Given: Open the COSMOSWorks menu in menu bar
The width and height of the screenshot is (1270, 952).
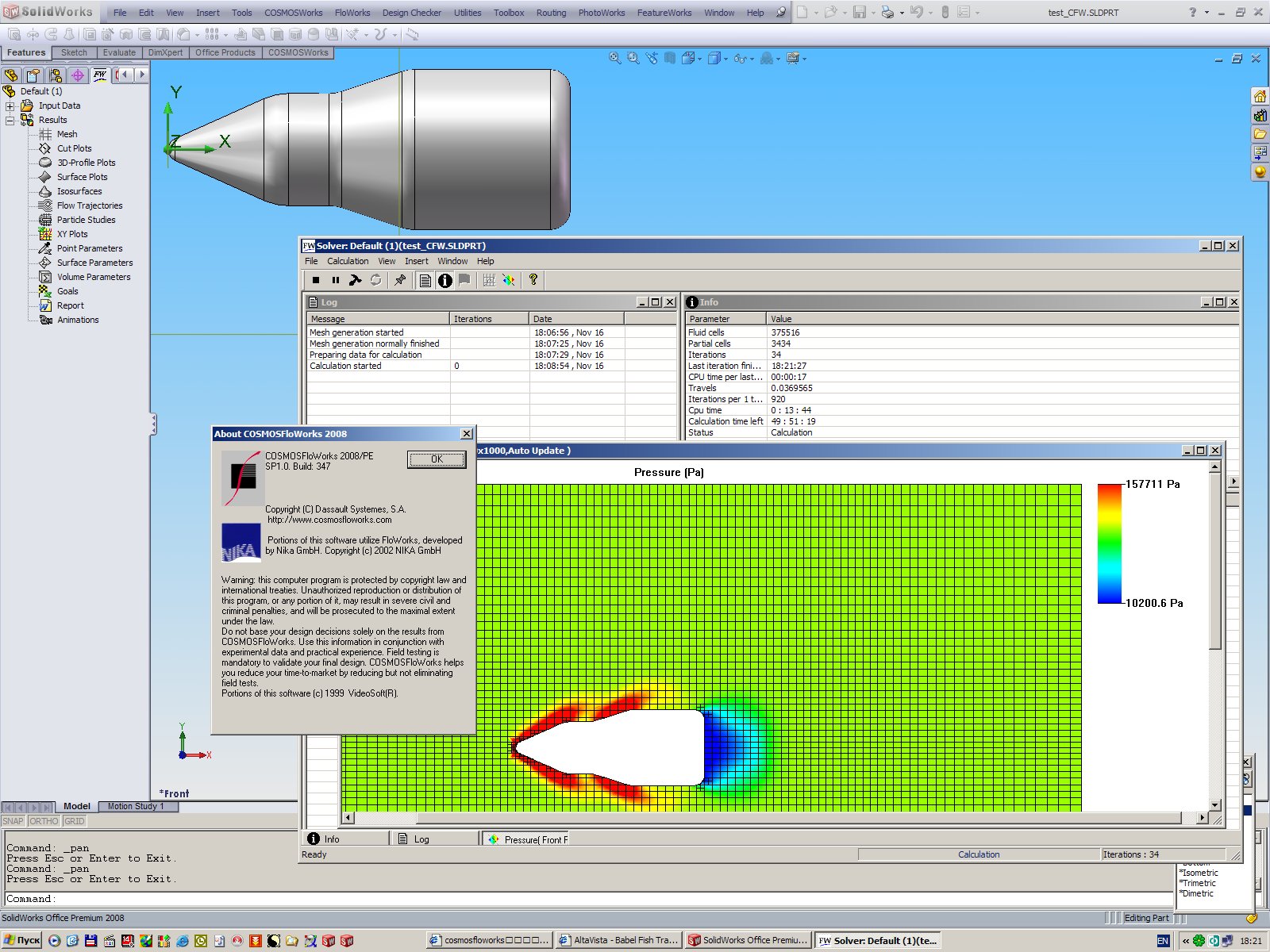Looking at the screenshot, I should click(294, 13).
